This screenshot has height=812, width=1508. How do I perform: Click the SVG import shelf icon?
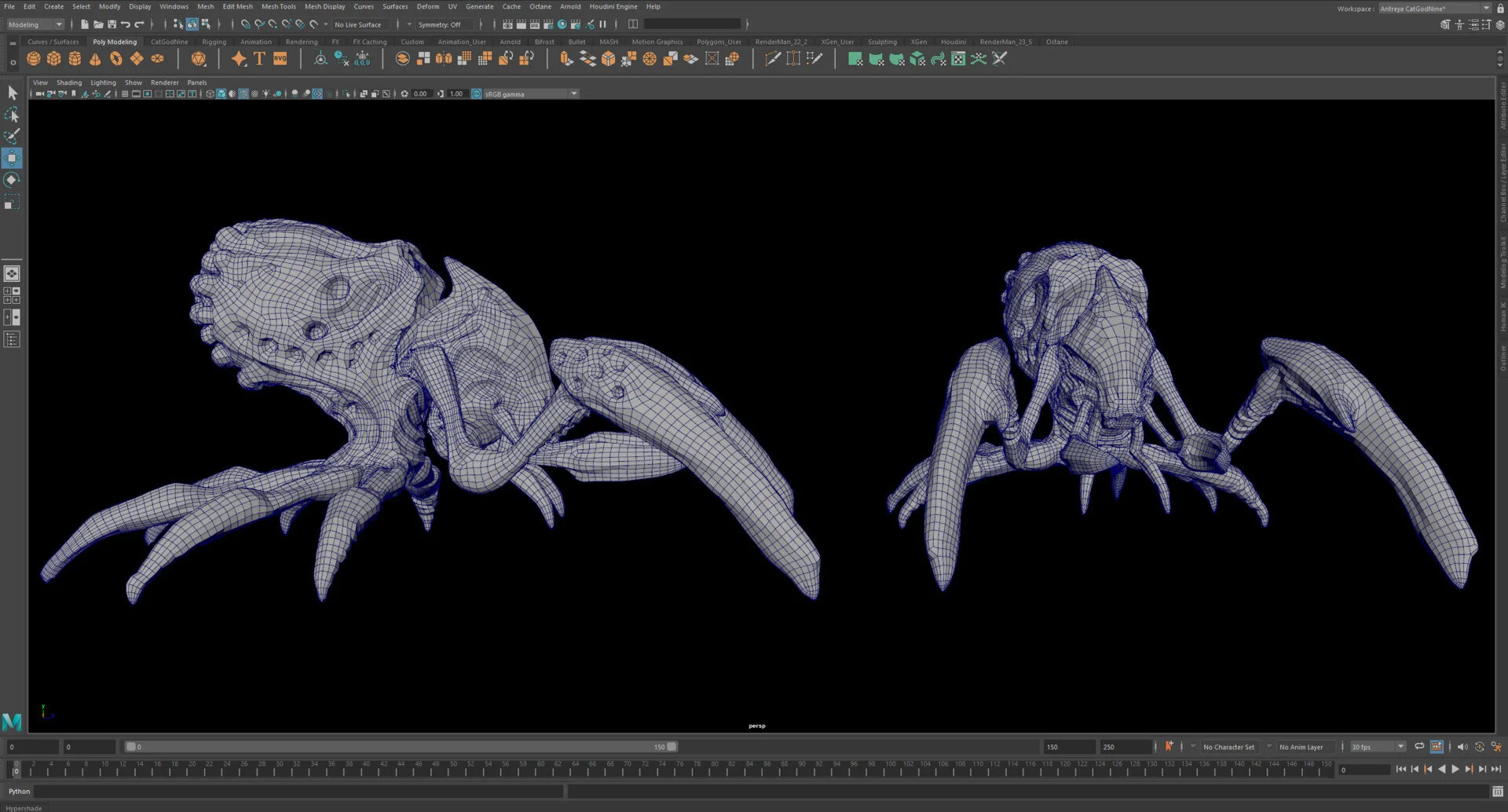pyautogui.click(x=280, y=59)
